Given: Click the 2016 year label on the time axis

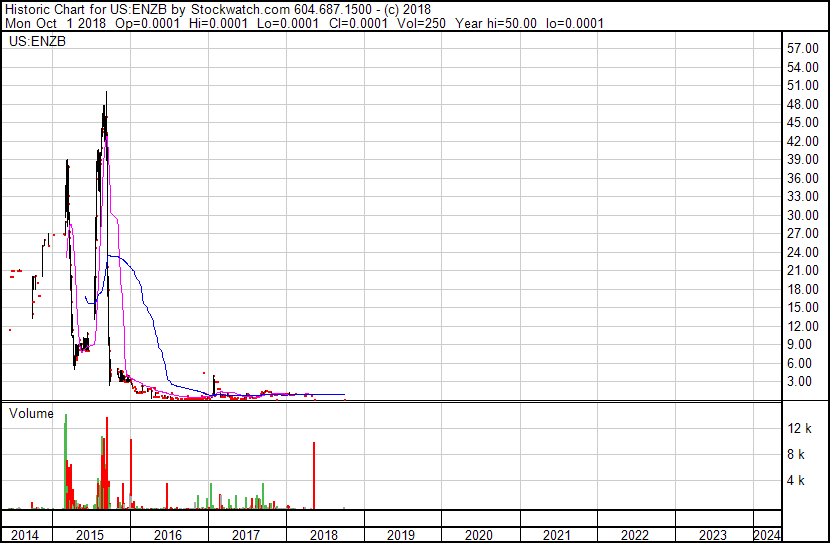Looking at the screenshot, I should click(168, 535).
